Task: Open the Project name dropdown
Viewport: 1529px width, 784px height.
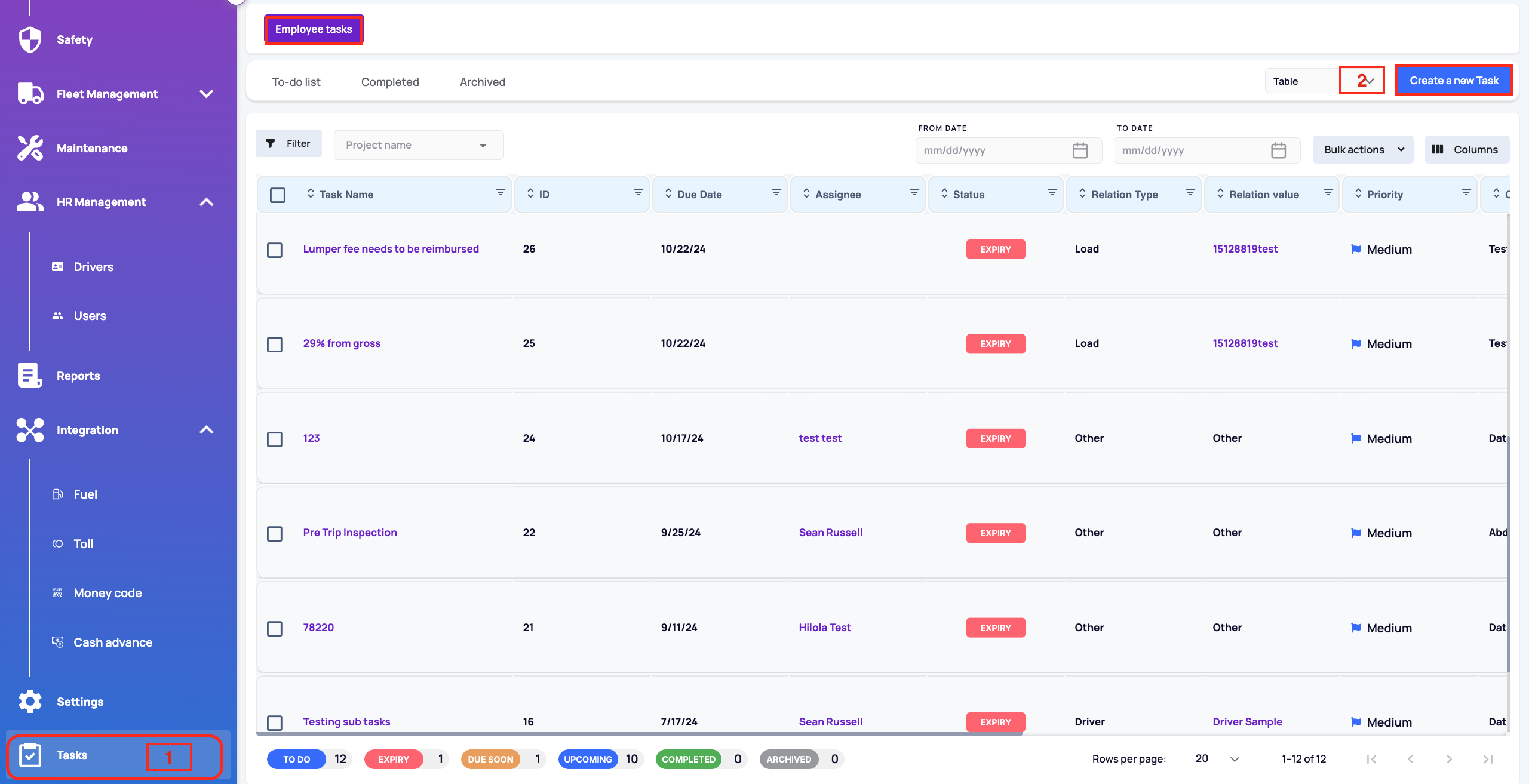Action: (x=418, y=145)
